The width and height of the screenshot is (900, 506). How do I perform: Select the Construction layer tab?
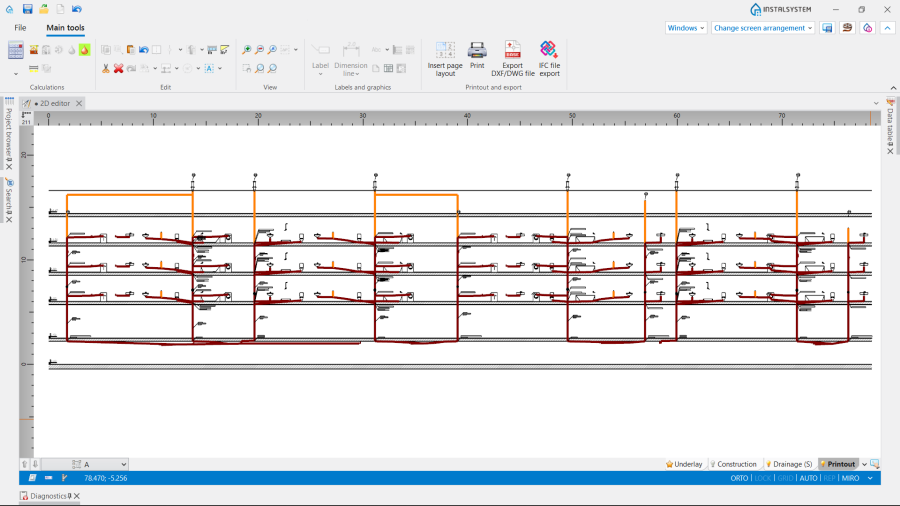(x=734, y=464)
